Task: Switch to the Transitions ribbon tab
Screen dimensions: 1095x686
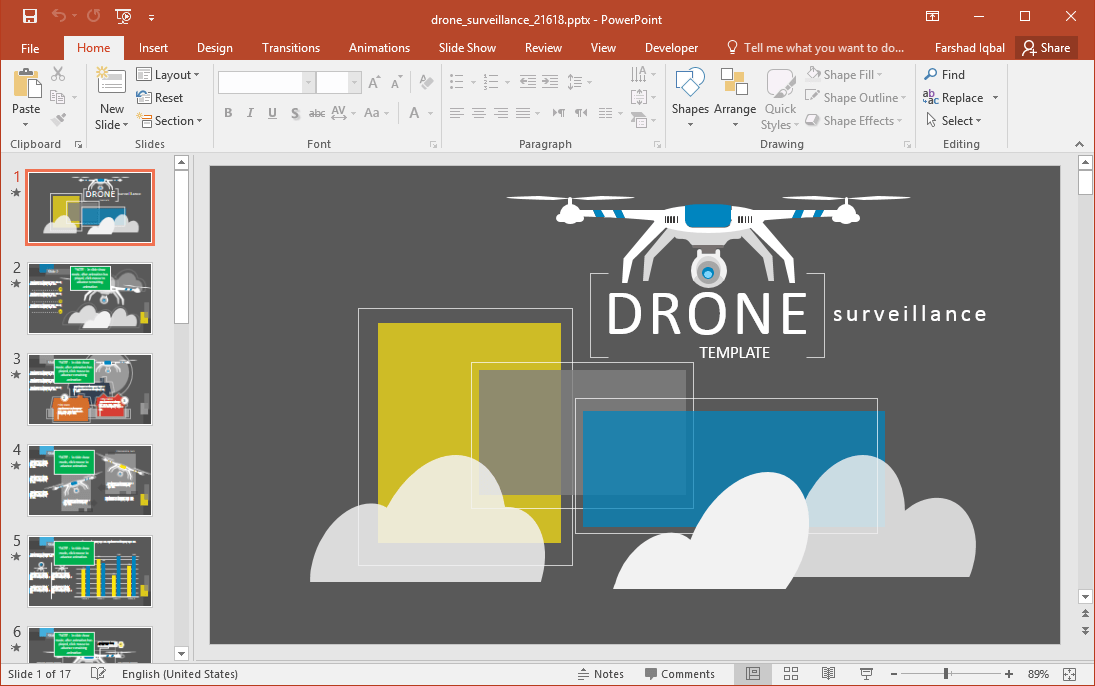Action: point(290,47)
